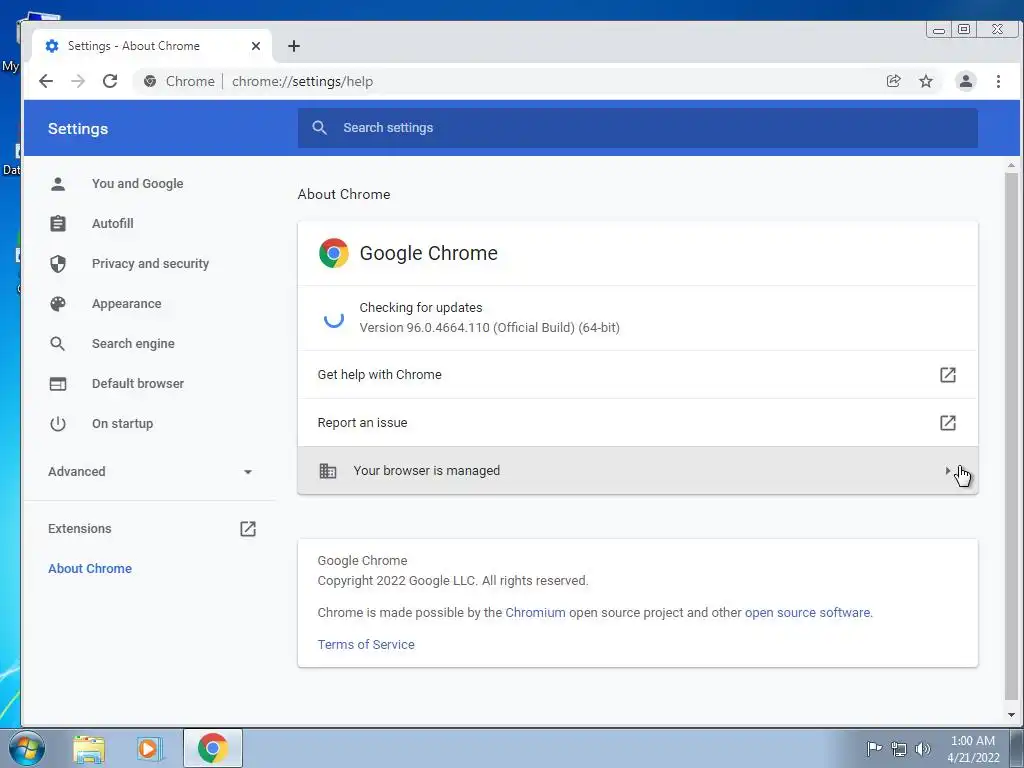This screenshot has height=768, width=1024.
Task: Click the Action Center flag icon
Action: pyautogui.click(x=874, y=748)
